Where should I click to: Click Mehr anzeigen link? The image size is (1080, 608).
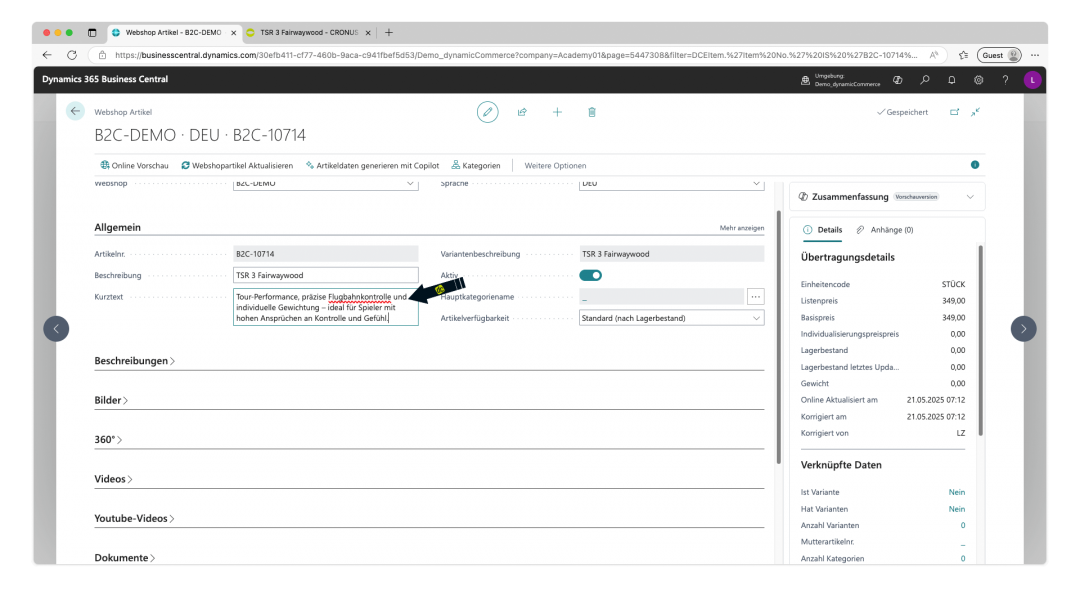(x=742, y=228)
